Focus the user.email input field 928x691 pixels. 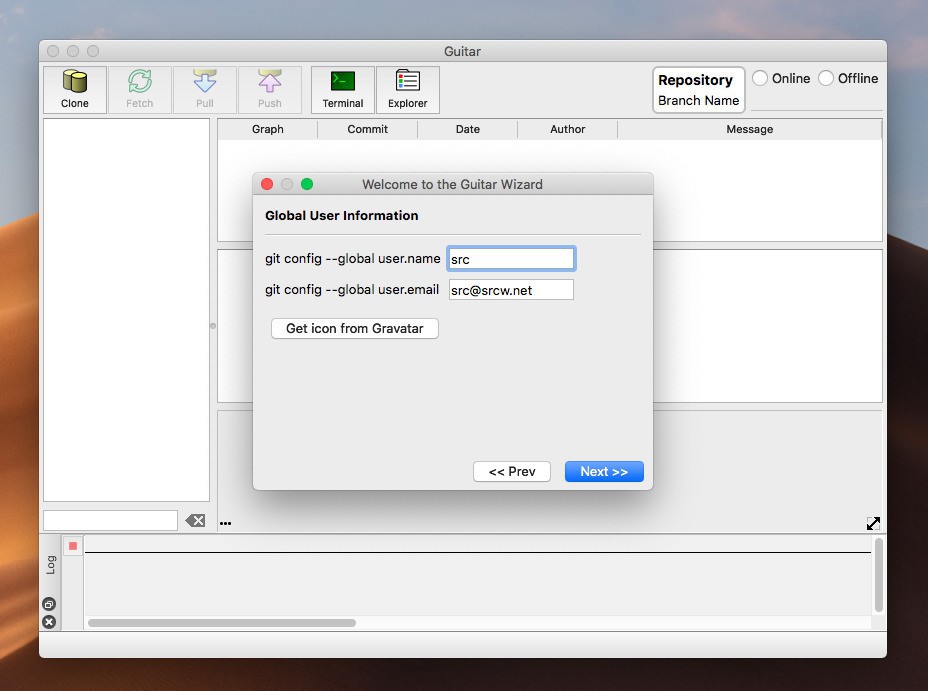point(511,290)
